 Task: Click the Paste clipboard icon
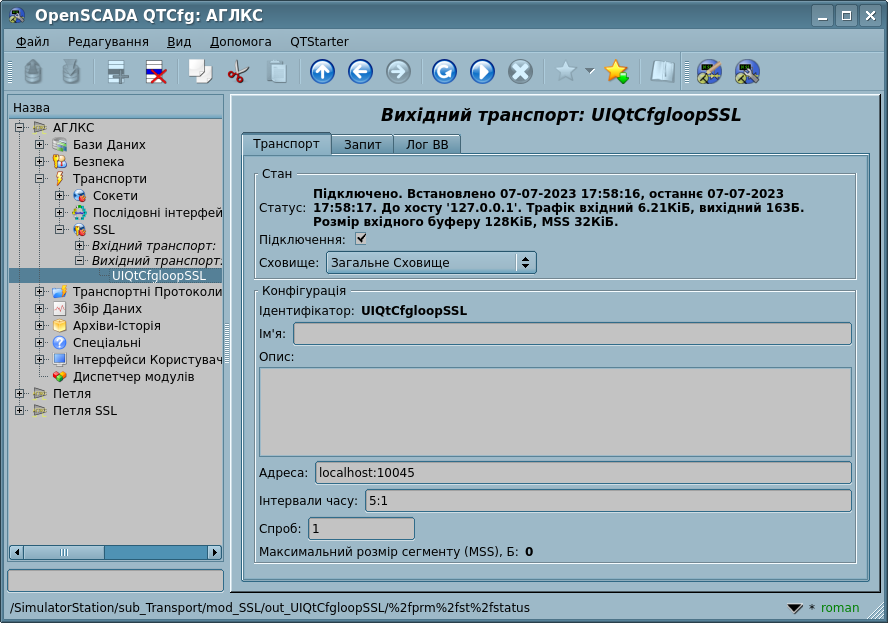pyautogui.click(x=276, y=72)
